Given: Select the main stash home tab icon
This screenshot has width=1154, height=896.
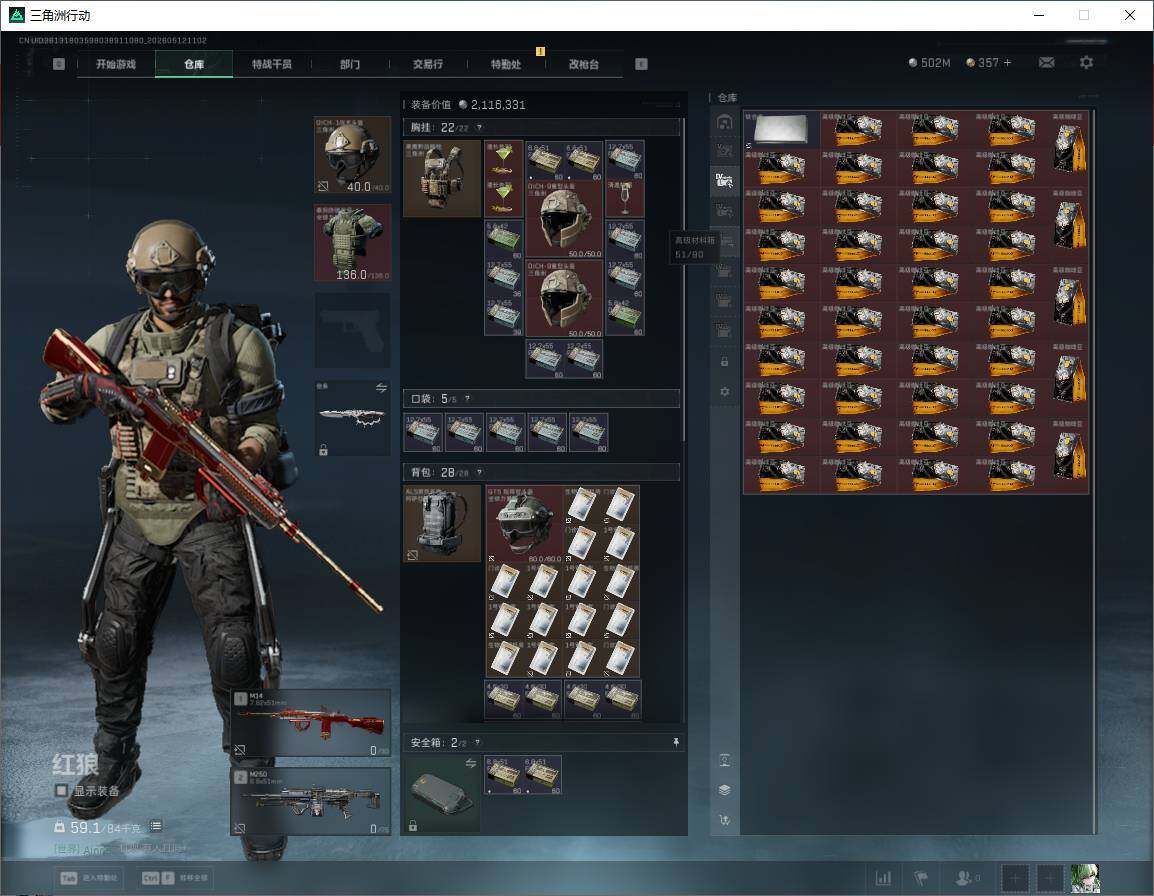Looking at the screenshot, I should pyautogui.click(x=725, y=121).
